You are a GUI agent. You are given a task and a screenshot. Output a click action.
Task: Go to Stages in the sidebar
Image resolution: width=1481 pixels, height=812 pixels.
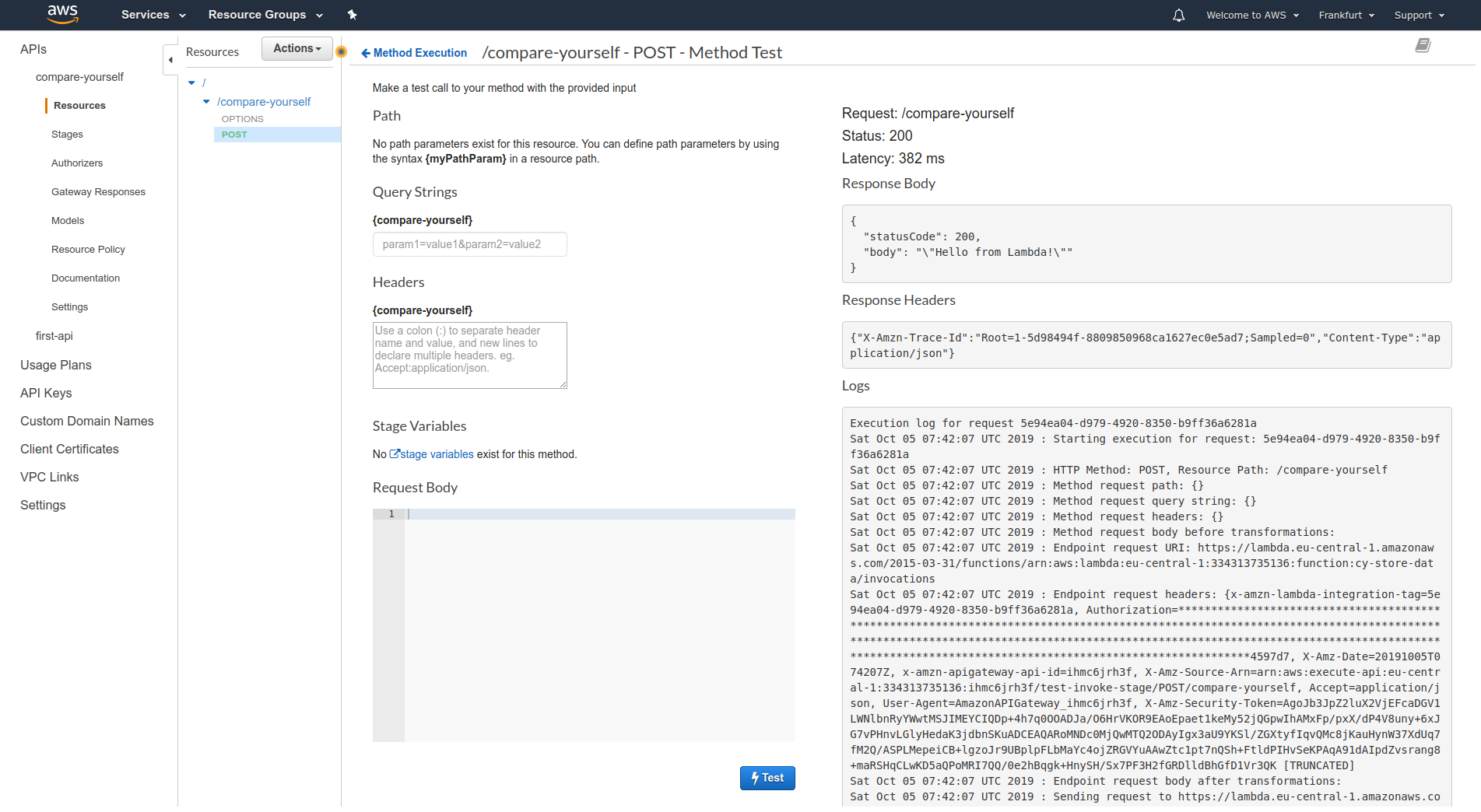(67, 135)
